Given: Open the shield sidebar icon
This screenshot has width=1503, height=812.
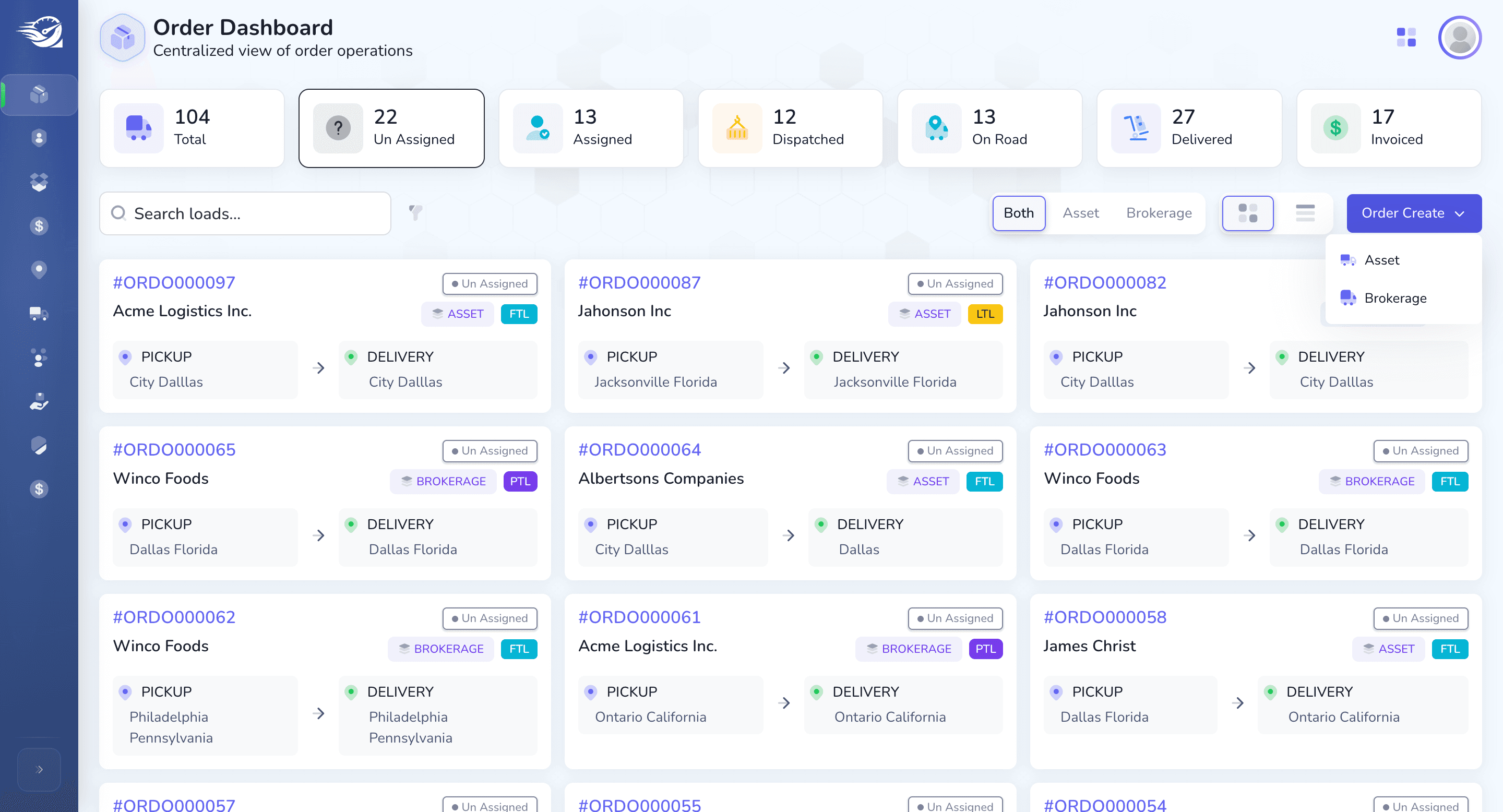Looking at the screenshot, I should pyautogui.click(x=39, y=445).
